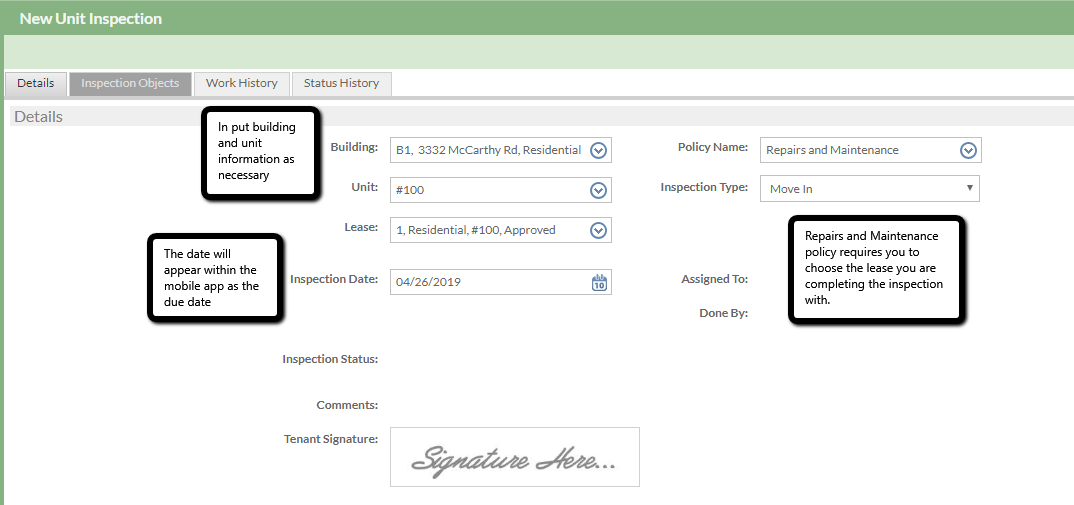Image resolution: width=1074 pixels, height=505 pixels.
Task: Click the Inspection Date field showing 04/26/2019
Action: pyautogui.click(x=488, y=282)
